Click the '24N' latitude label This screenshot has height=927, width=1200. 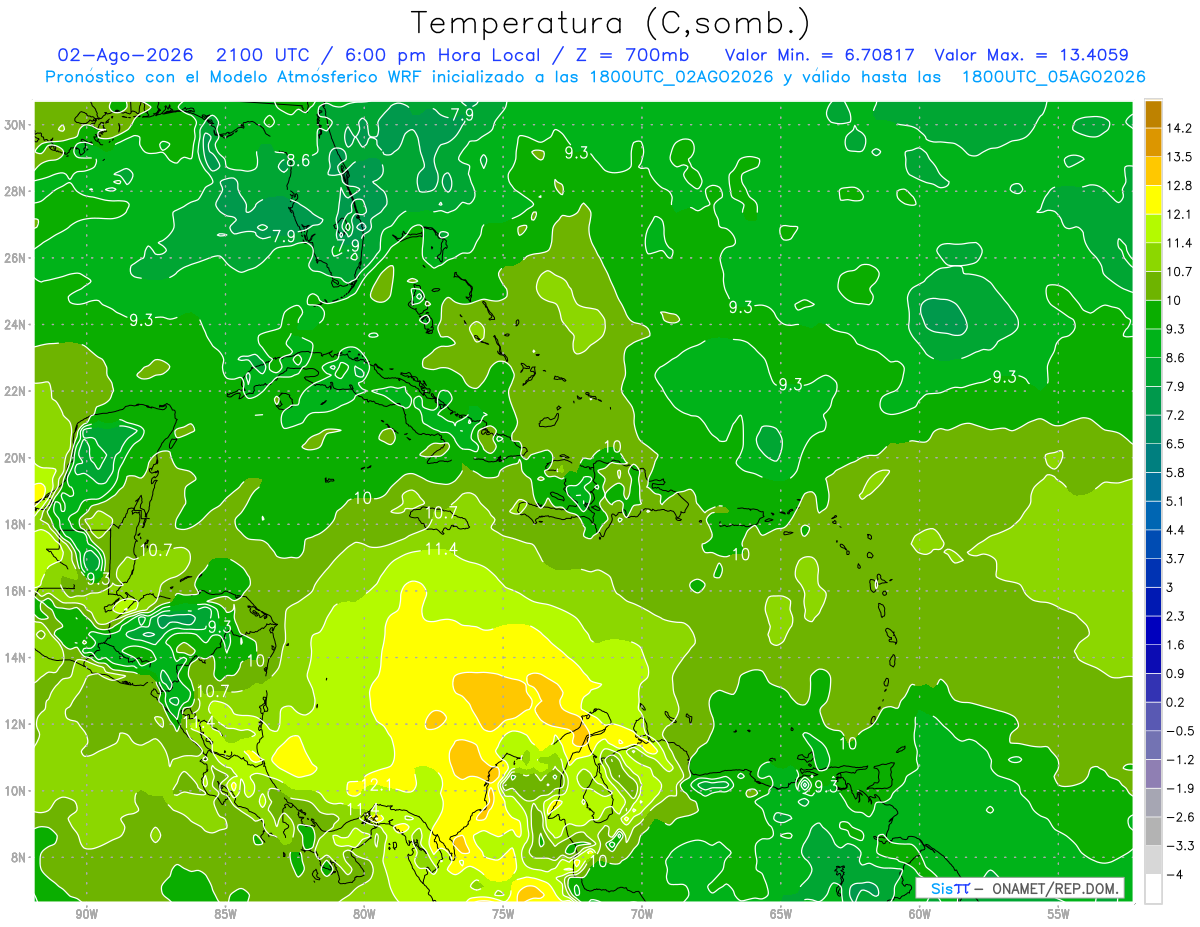click(15, 325)
